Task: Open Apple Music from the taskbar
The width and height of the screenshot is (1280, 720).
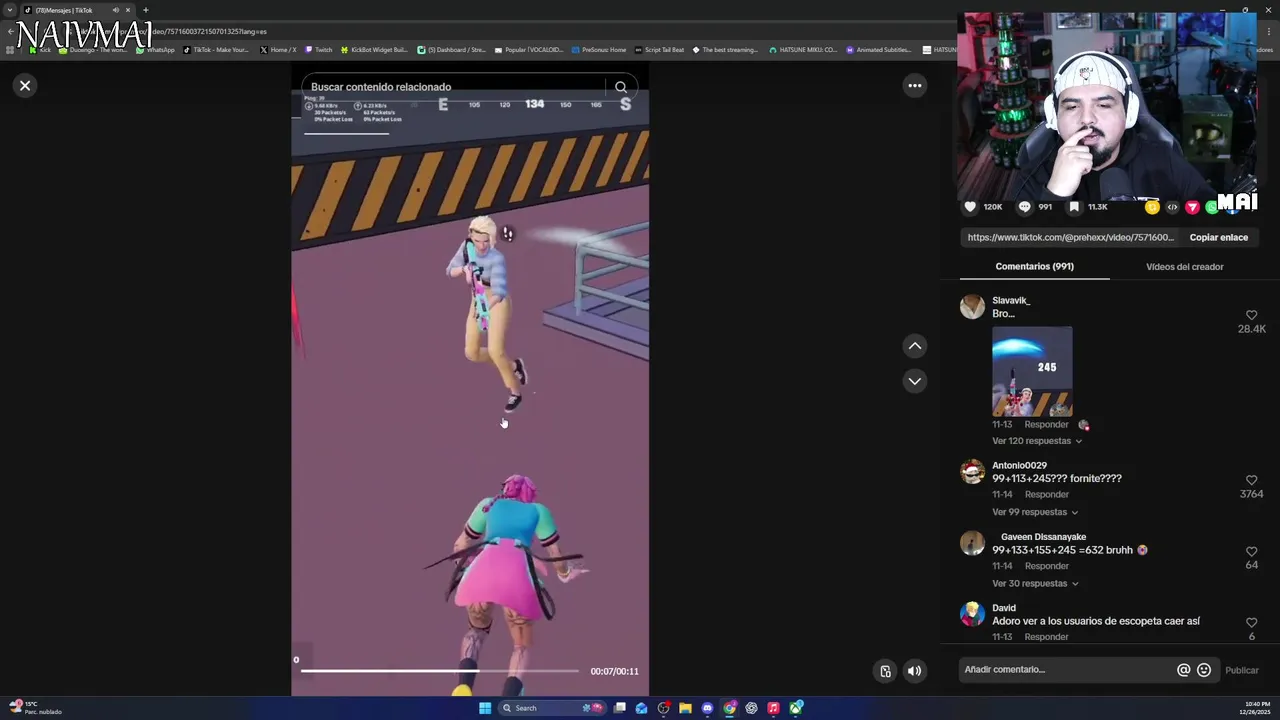Action: [773, 708]
